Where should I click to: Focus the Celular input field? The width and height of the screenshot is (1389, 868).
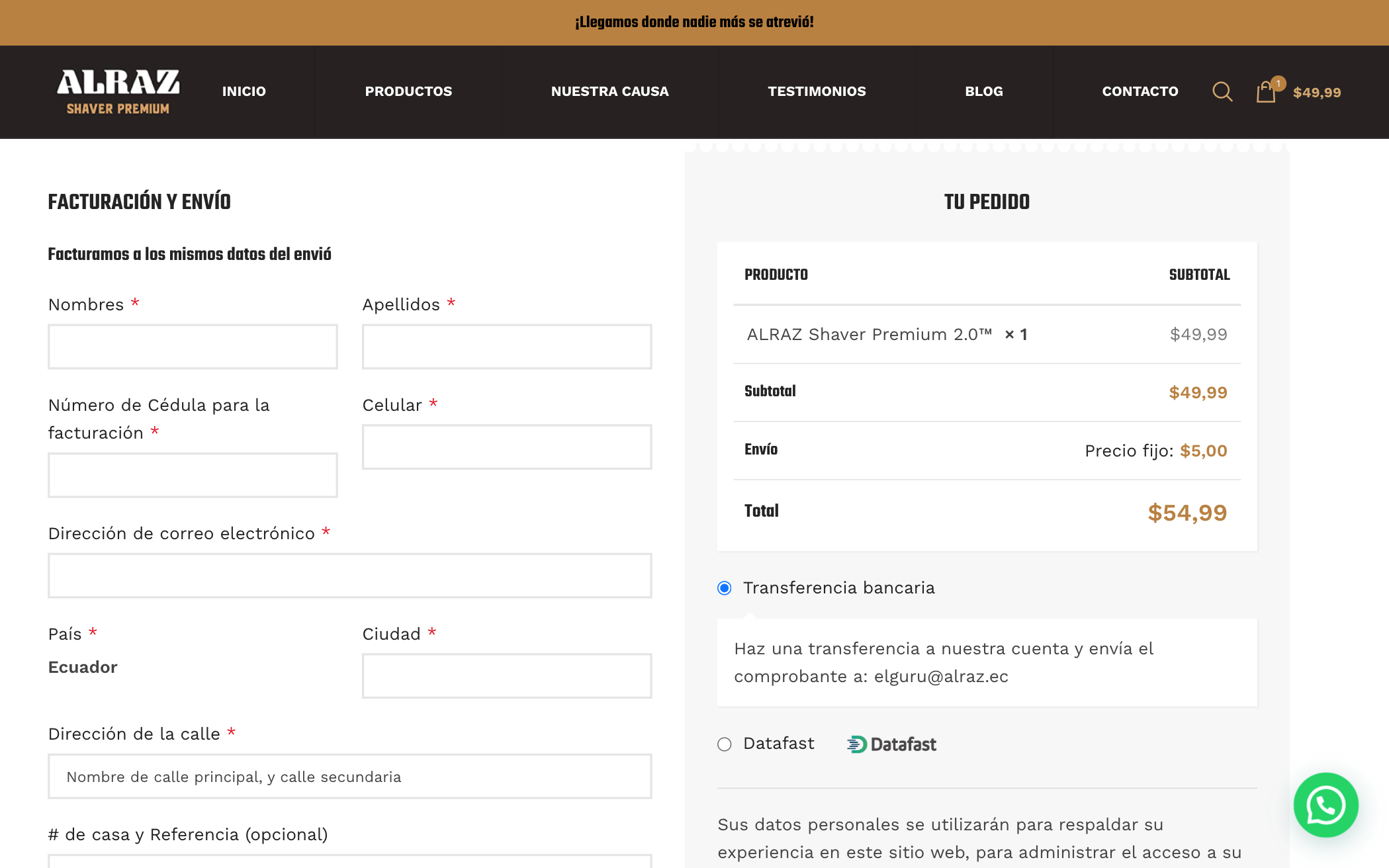click(507, 447)
